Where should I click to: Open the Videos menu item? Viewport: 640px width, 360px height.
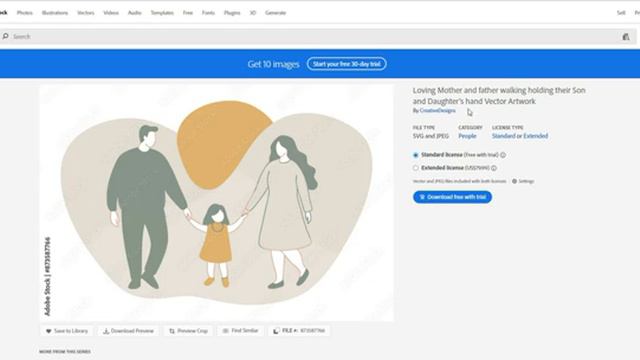[x=111, y=13]
